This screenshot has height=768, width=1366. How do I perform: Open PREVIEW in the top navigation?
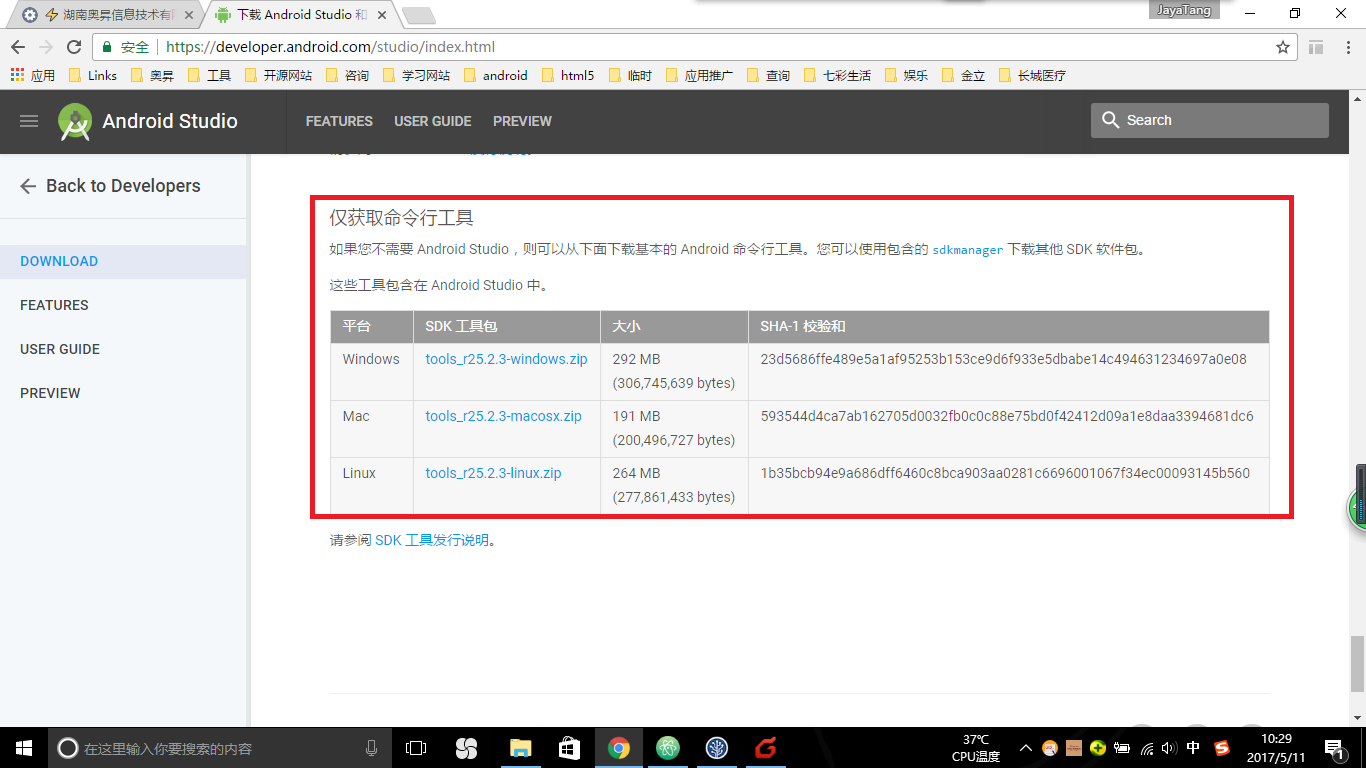[x=522, y=121]
